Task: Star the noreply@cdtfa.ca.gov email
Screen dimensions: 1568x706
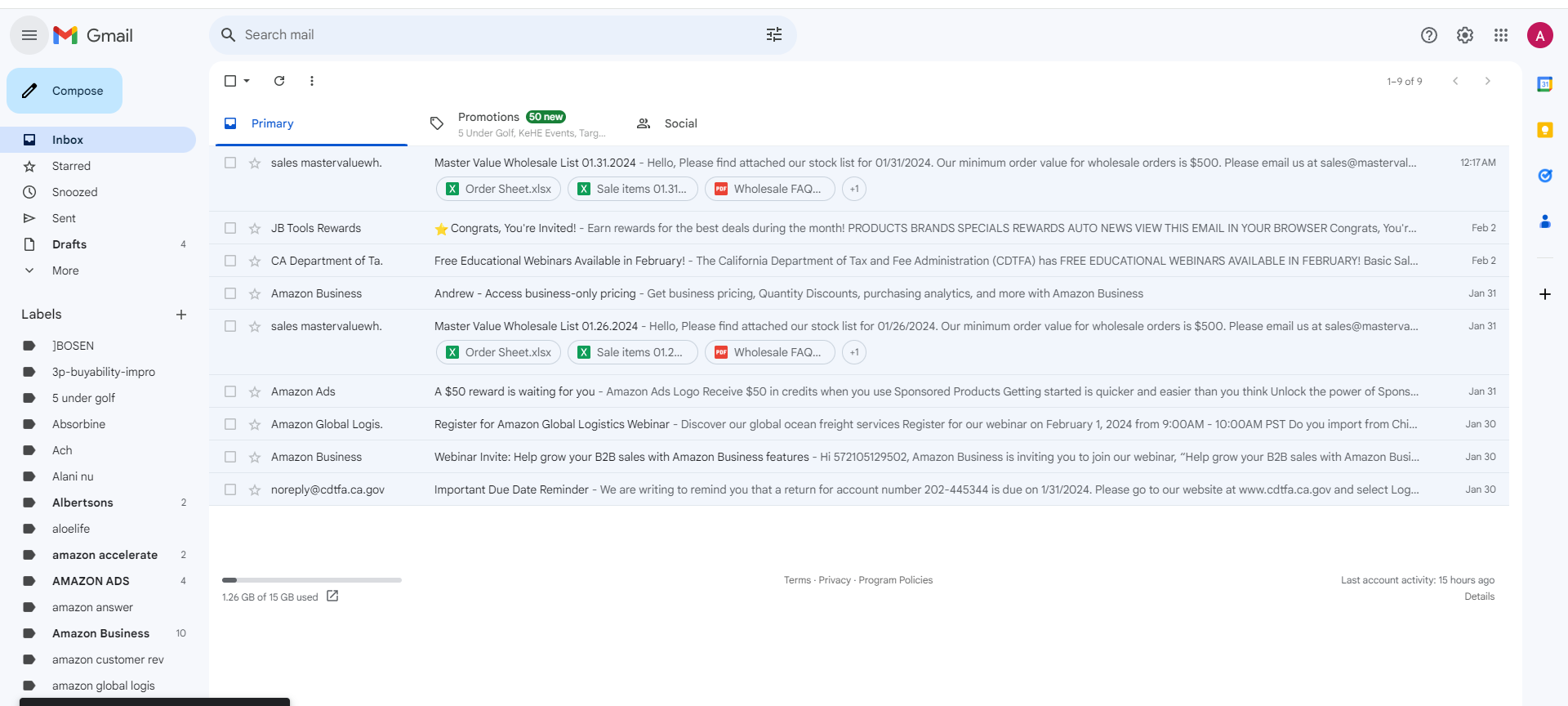Action: [255, 490]
